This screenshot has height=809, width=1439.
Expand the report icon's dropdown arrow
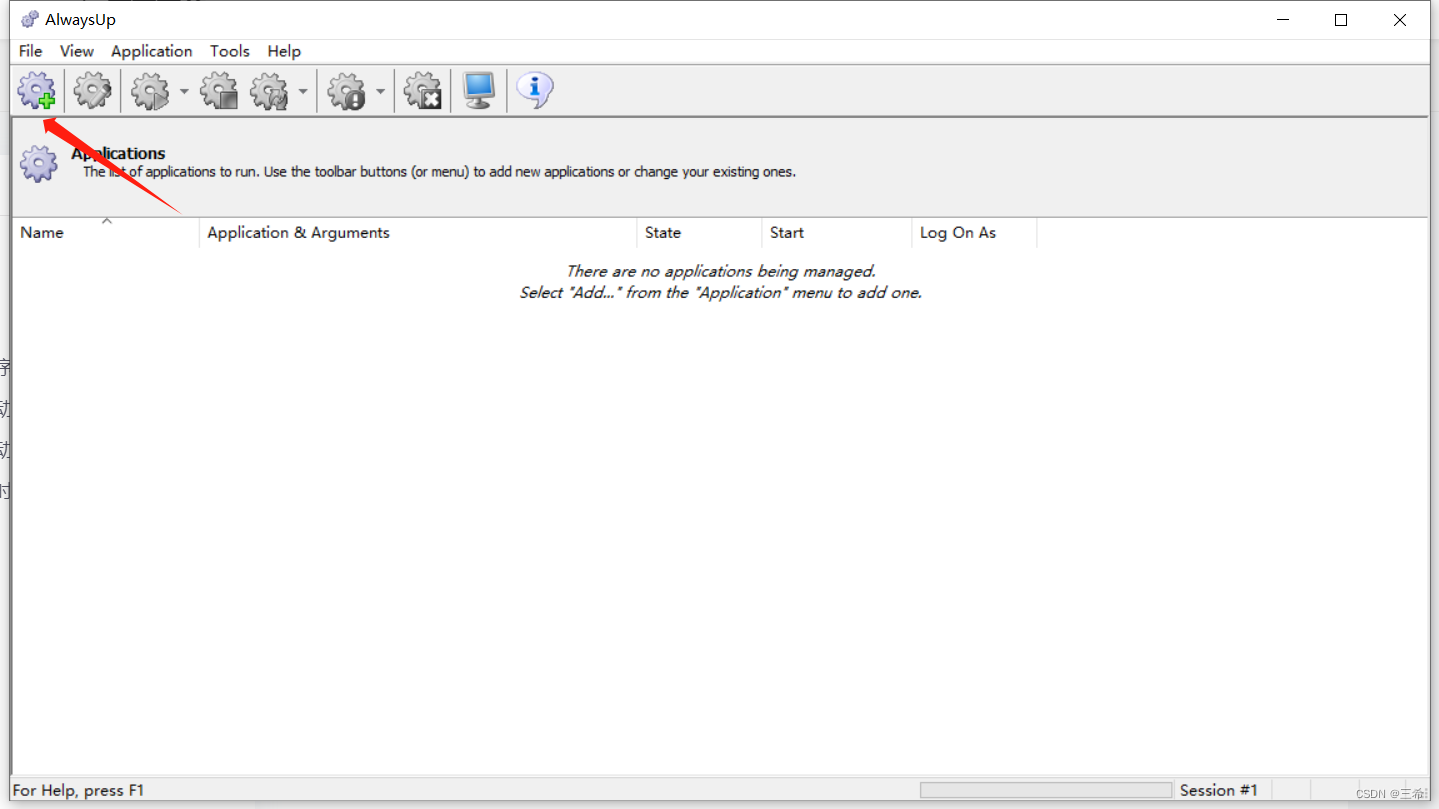click(x=380, y=90)
